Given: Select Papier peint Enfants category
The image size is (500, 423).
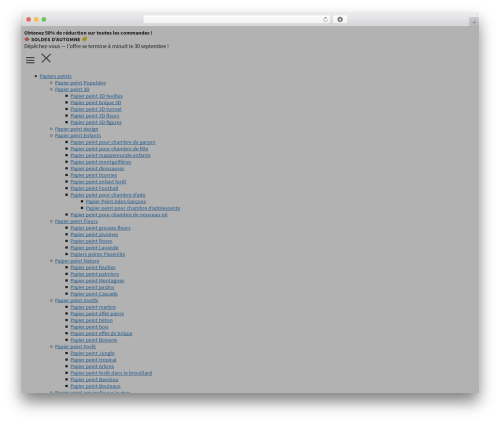Looking at the screenshot, I should pyautogui.click(x=78, y=135).
